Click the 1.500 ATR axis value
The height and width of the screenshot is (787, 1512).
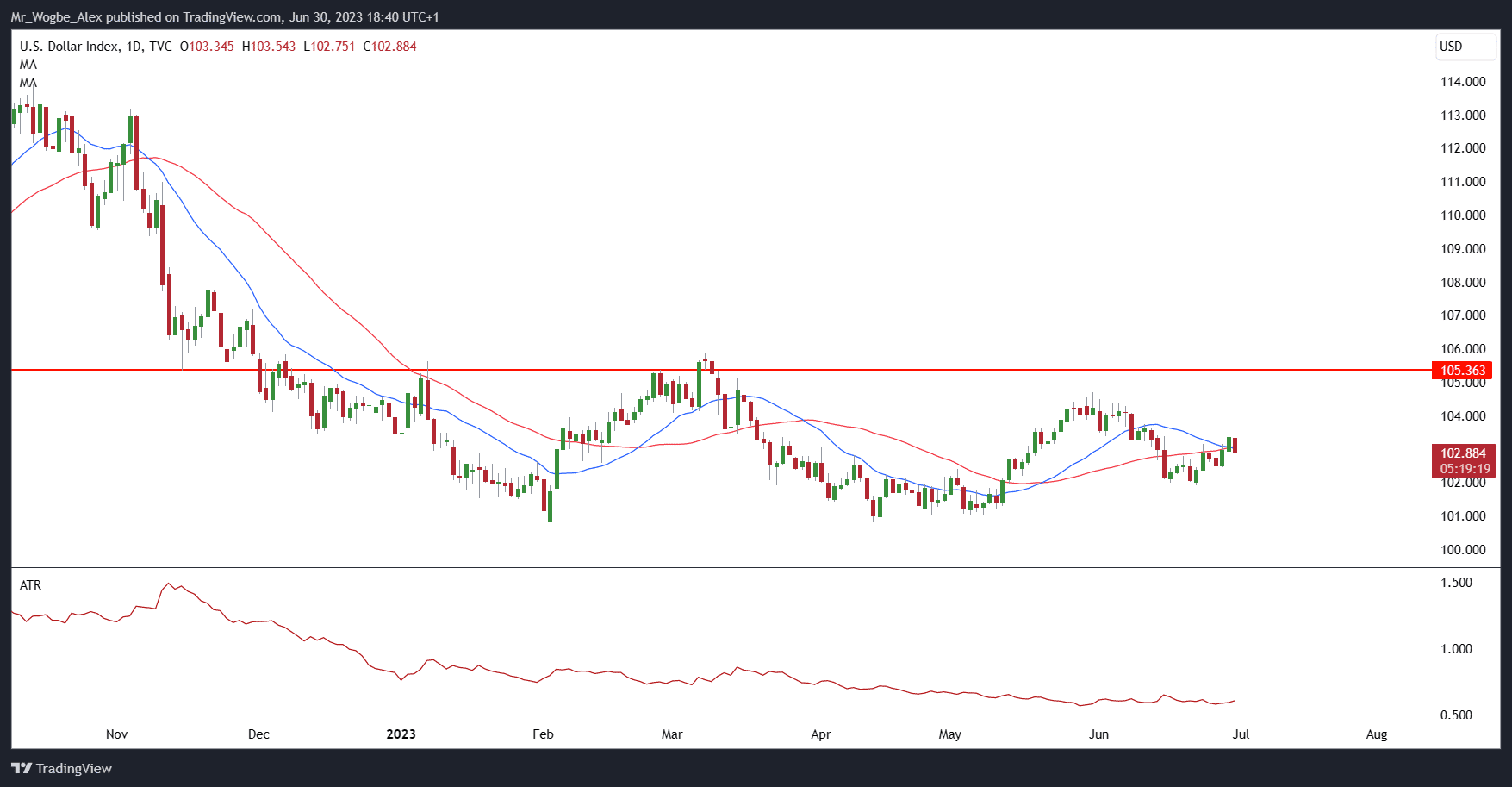click(x=1456, y=583)
